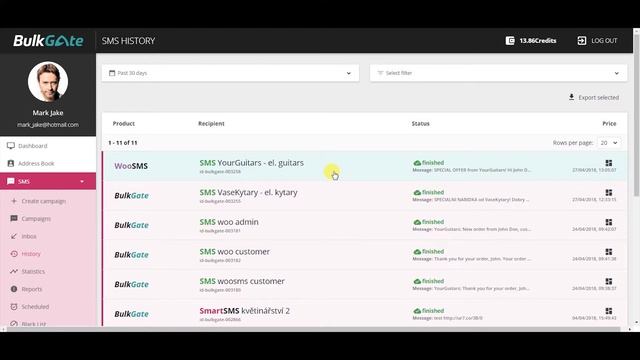Sort by the Price column header
The image size is (640, 360).
609,123
